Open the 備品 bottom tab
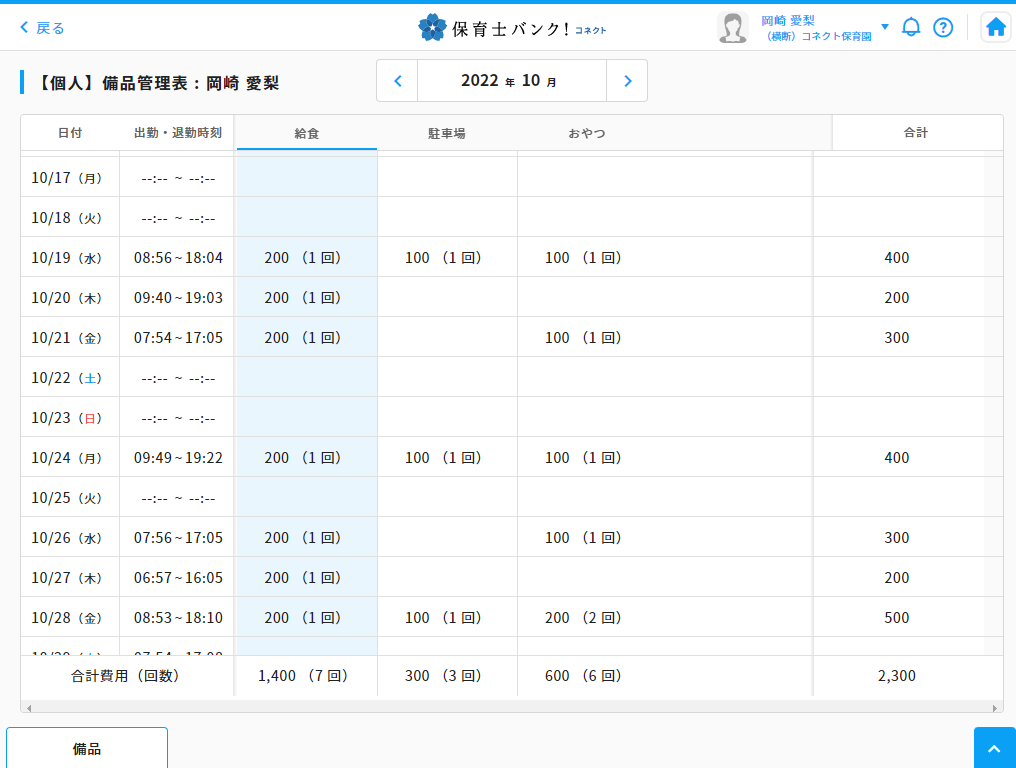Viewport: 1016px width, 768px height. click(x=87, y=749)
